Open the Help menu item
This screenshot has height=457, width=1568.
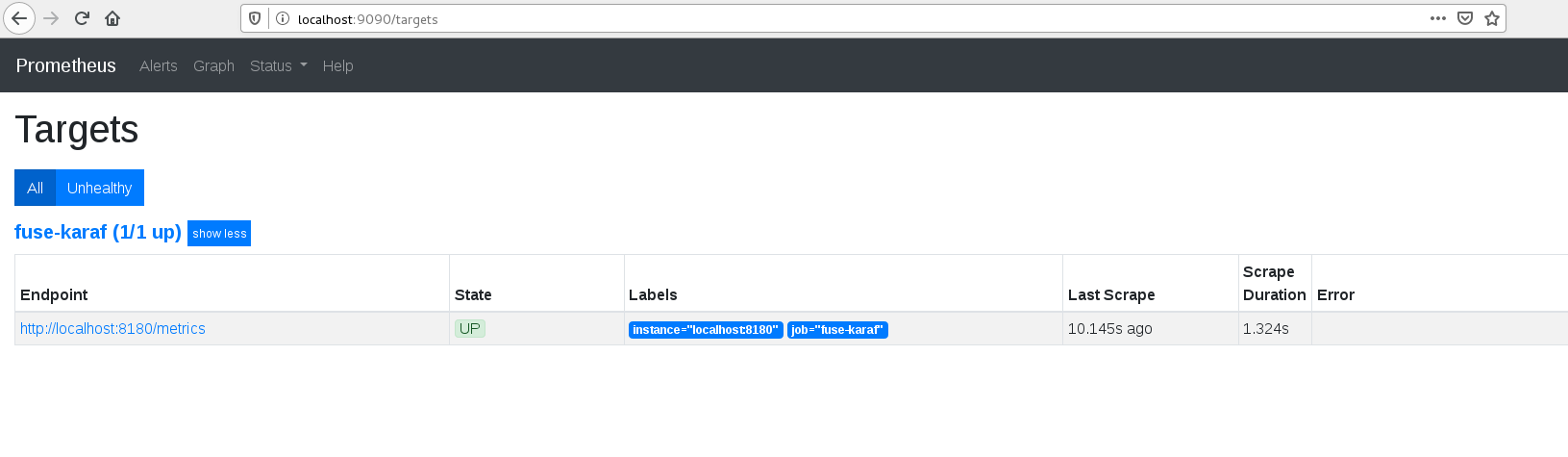(x=338, y=65)
